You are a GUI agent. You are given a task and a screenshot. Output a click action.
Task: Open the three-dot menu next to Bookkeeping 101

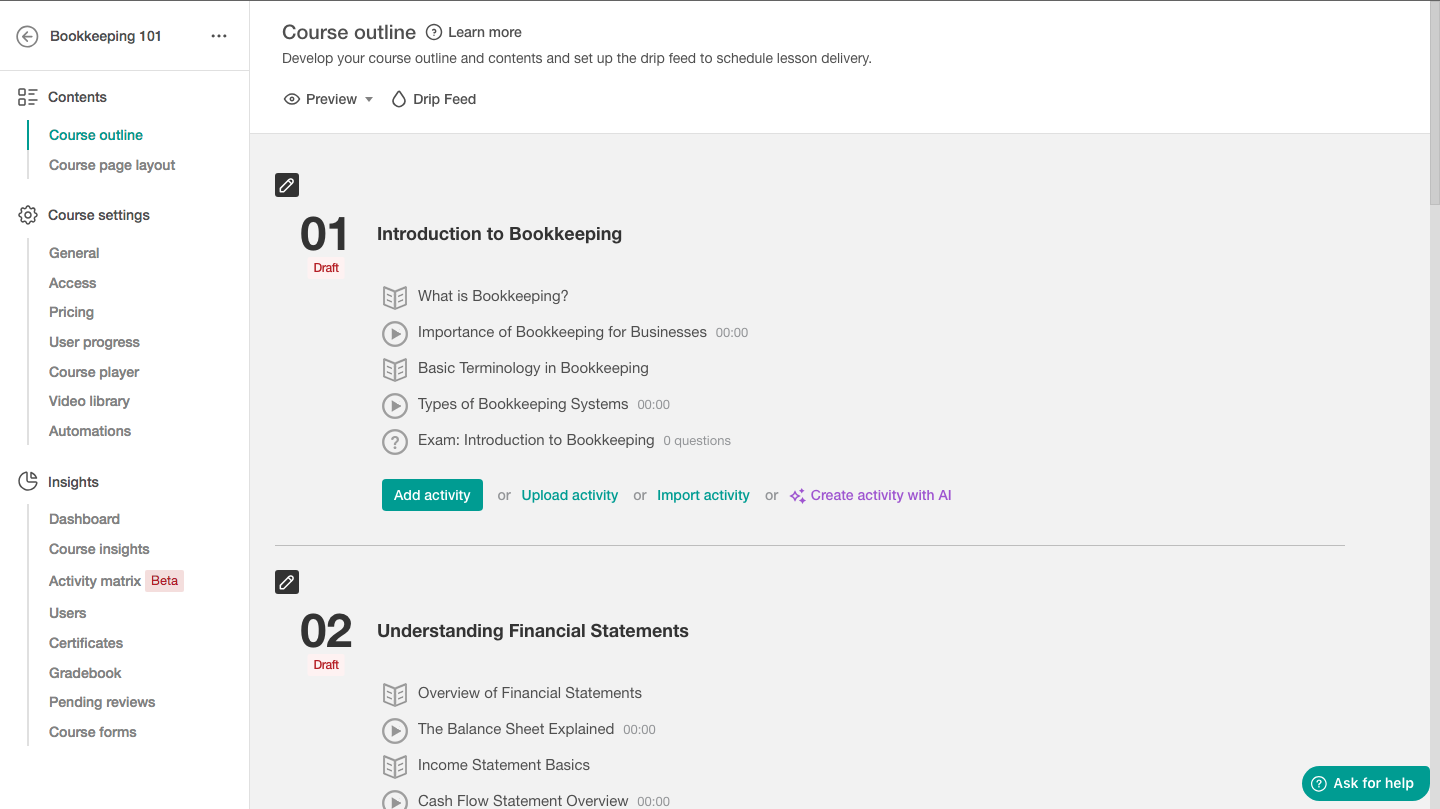219,35
